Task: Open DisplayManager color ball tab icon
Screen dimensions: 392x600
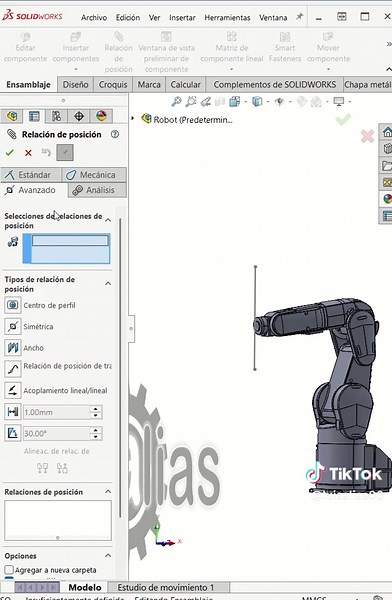Action: click(101, 116)
